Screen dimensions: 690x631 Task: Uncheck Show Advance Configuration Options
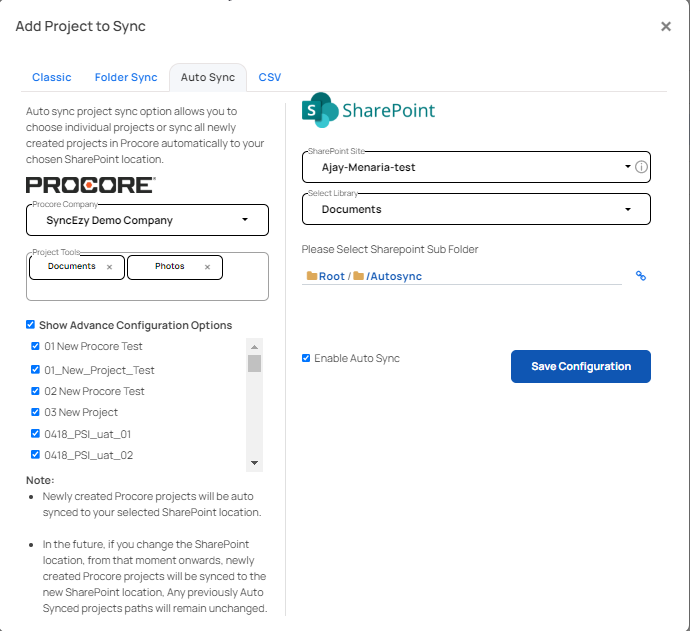click(x=30, y=325)
